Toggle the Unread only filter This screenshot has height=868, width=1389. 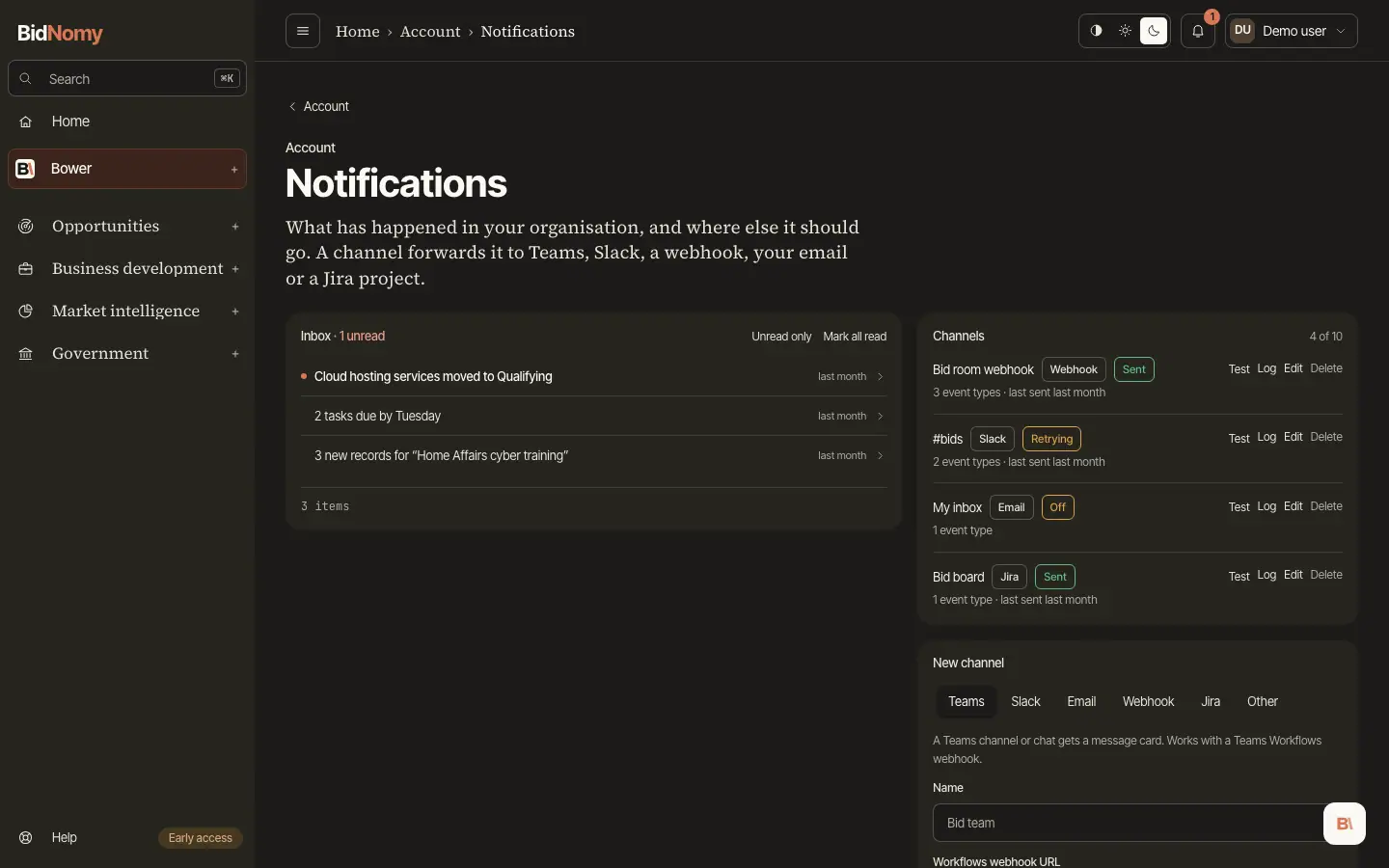[781, 337]
